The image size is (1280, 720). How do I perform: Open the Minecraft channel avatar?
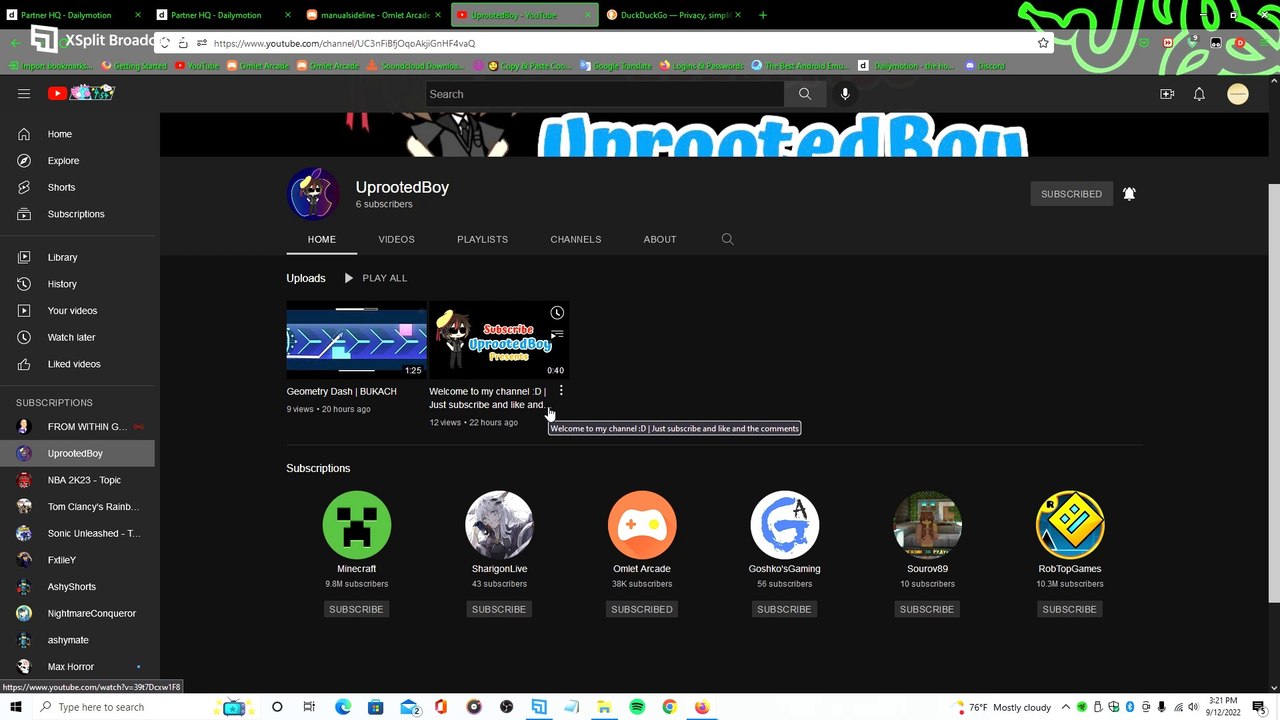(357, 524)
